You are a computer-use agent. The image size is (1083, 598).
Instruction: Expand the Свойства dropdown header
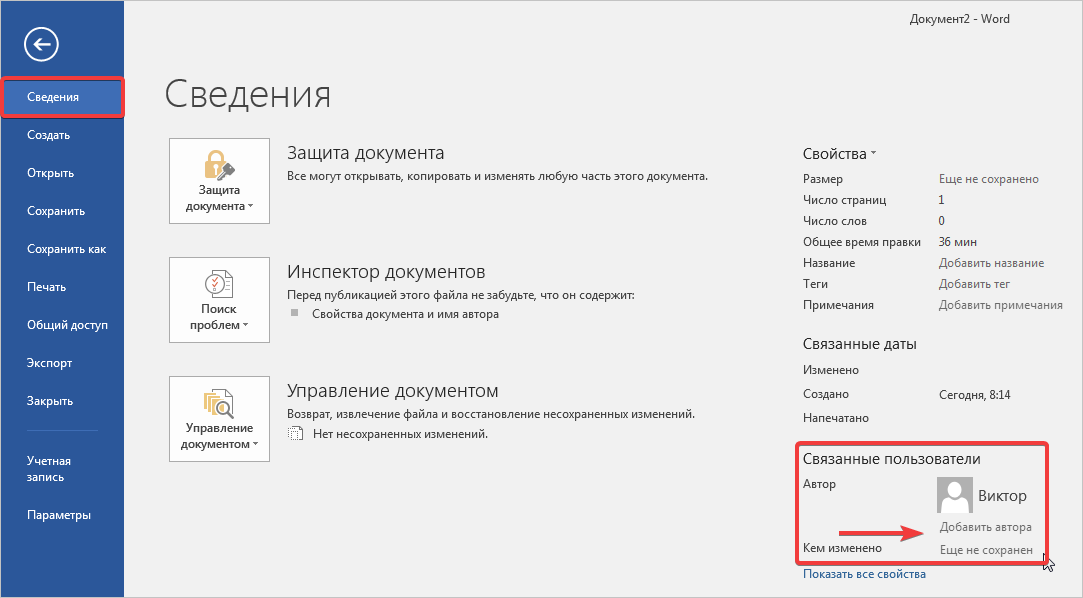coord(839,154)
